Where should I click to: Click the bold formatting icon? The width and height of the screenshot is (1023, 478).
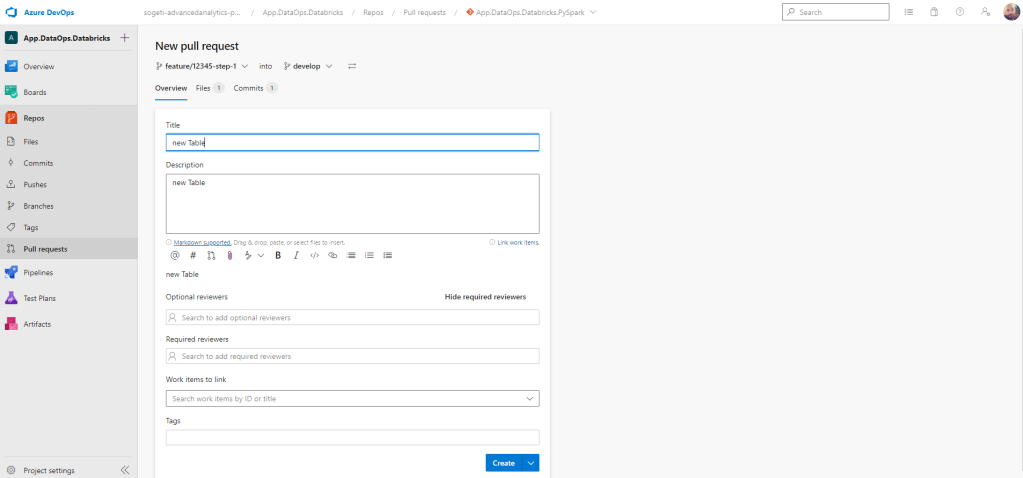click(x=278, y=255)
